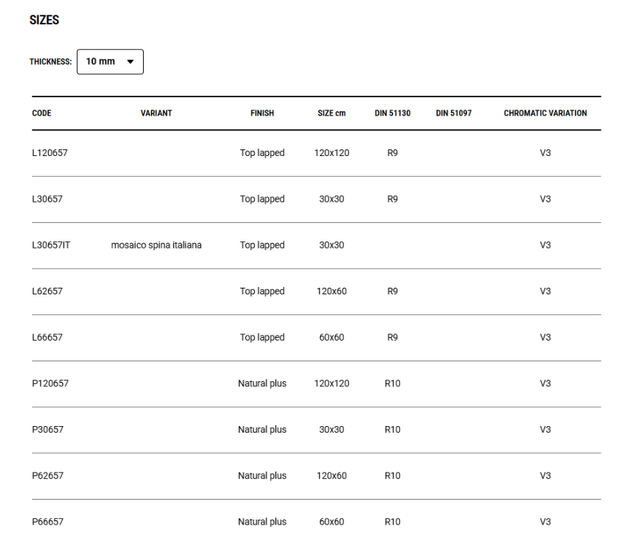The height and width of the screenshot is (560, 637).
Task: Open the Thickness 10 mm dropdown
Action: pyautogui.click(x=109, y=62)
